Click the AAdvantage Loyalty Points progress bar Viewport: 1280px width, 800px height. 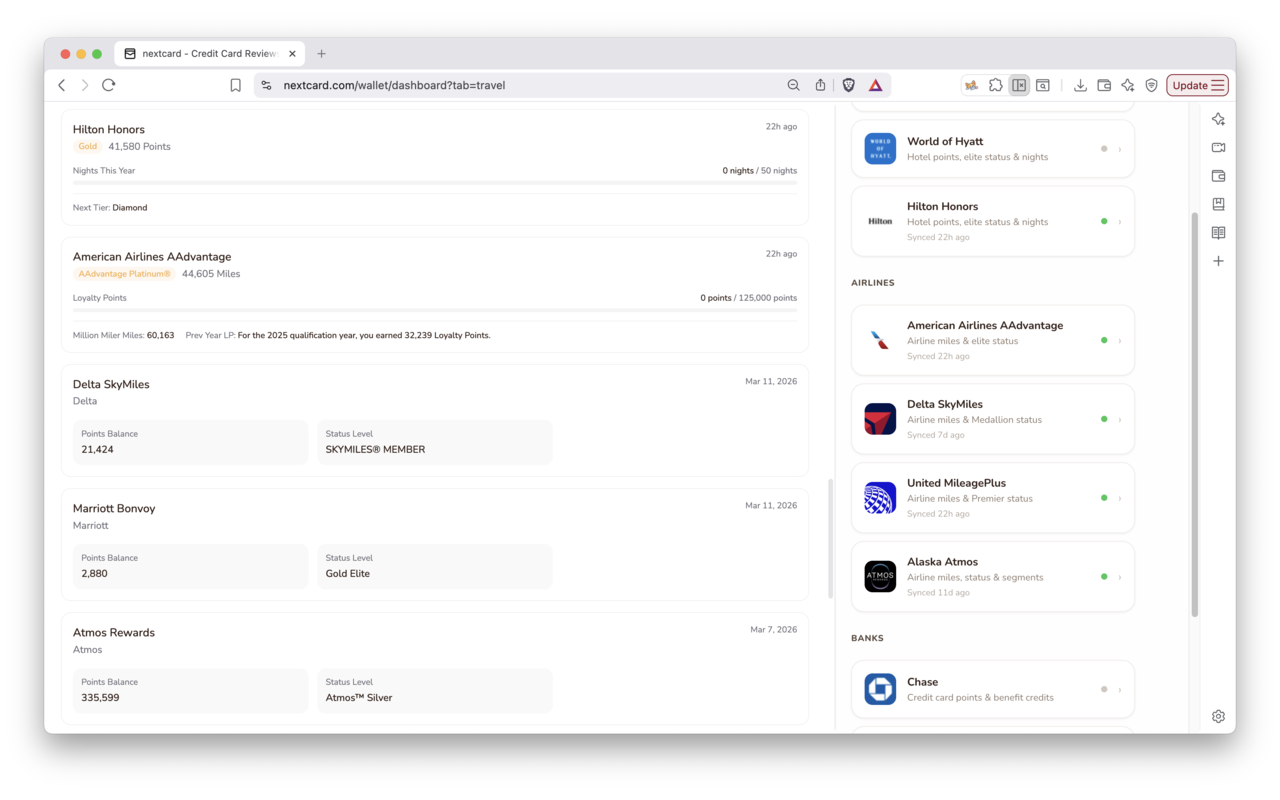435,310
